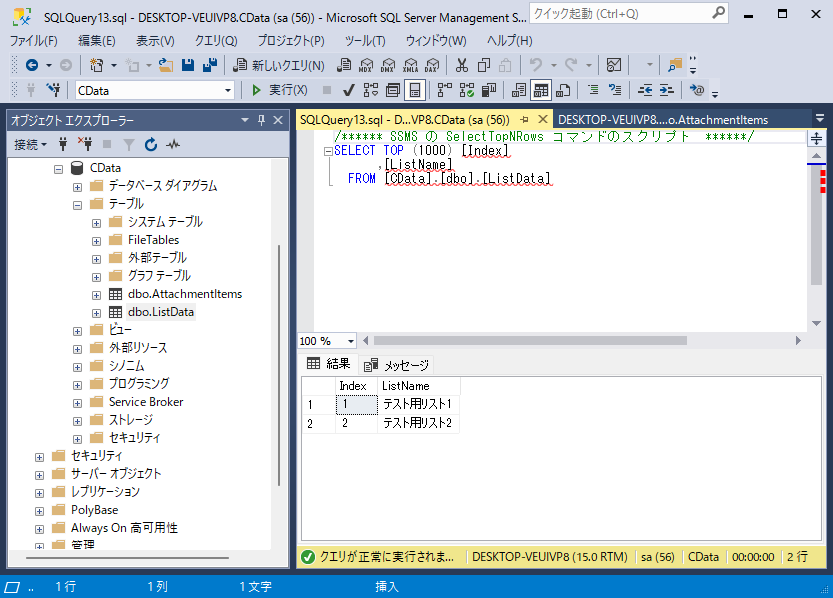The height and width of the screenshot is (598, 833).
Task: Switch output to Results to Text
Action: click(518, 90)
